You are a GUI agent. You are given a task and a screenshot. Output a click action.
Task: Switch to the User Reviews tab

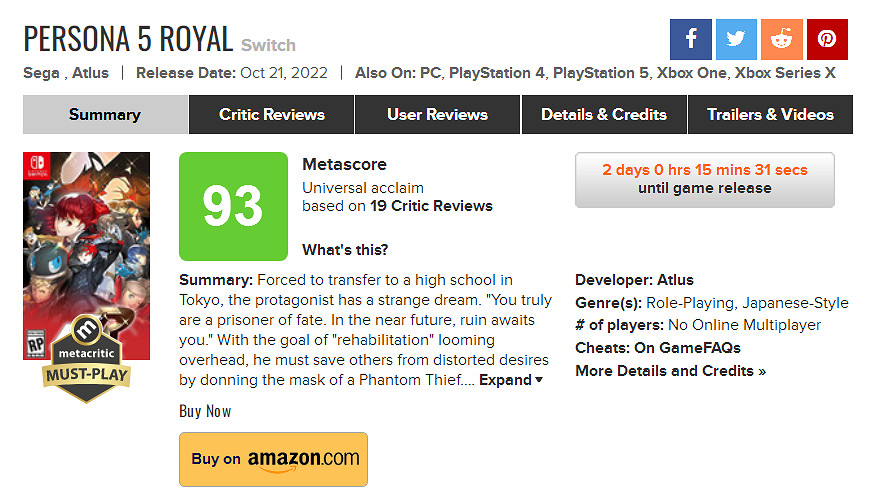pyautogui.click(x=437, y=115)
